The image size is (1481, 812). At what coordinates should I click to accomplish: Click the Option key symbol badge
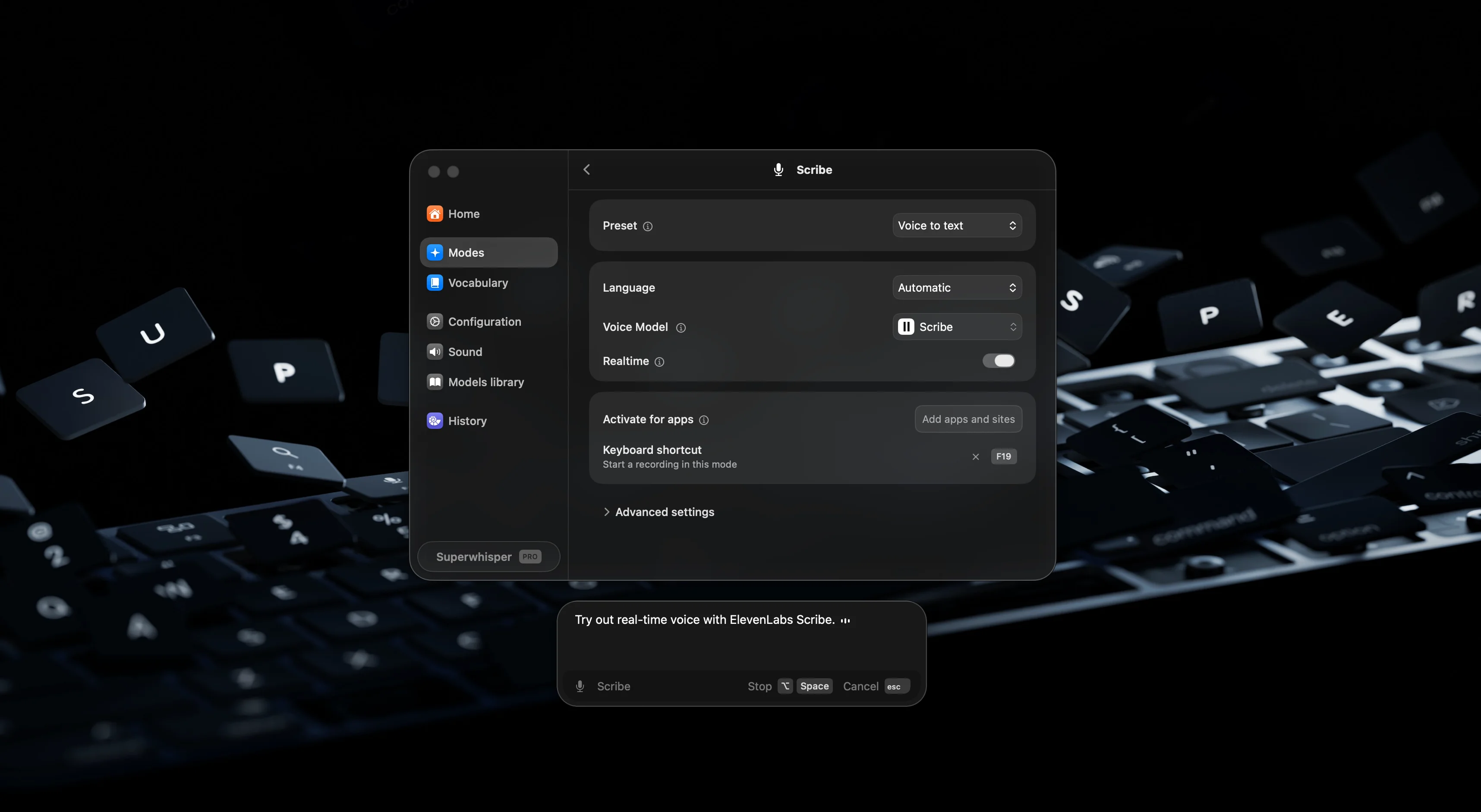click(785, 686)
